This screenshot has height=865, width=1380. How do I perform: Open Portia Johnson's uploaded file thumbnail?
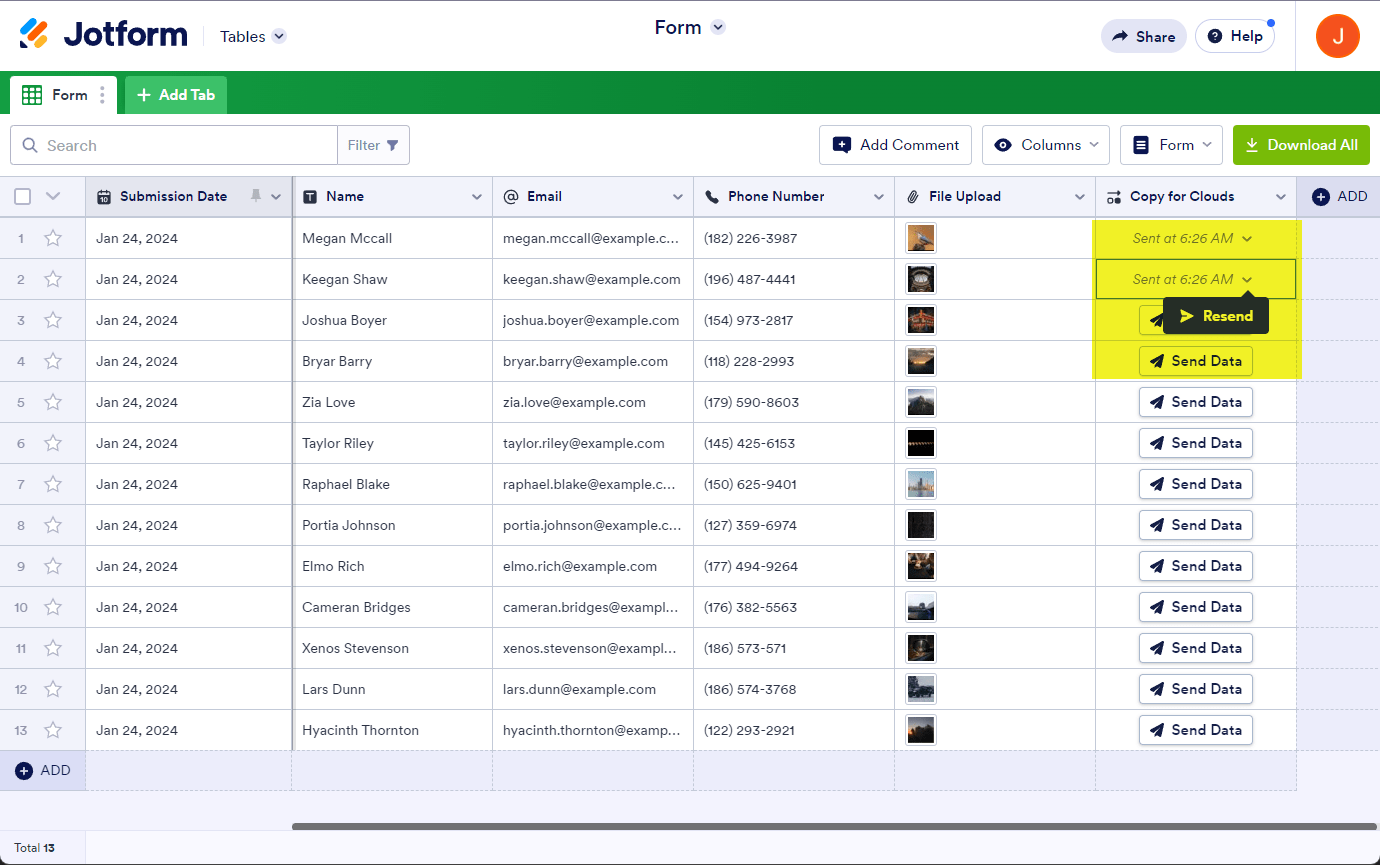coord(920,525)
